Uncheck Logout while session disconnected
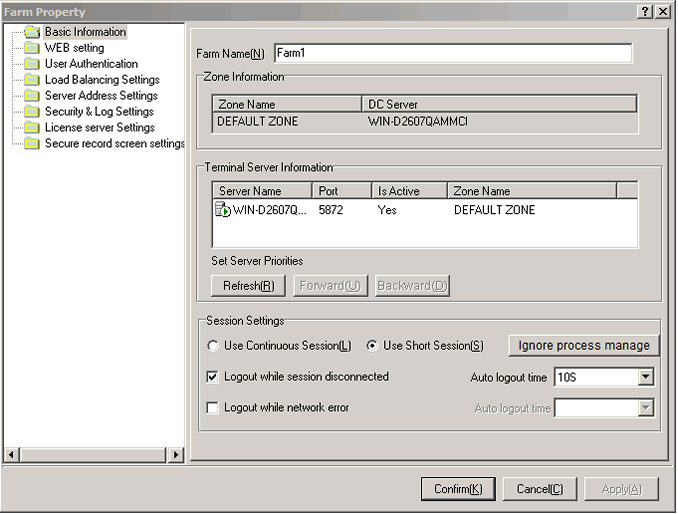Screen dimensions: 678x514 [213, 377]
